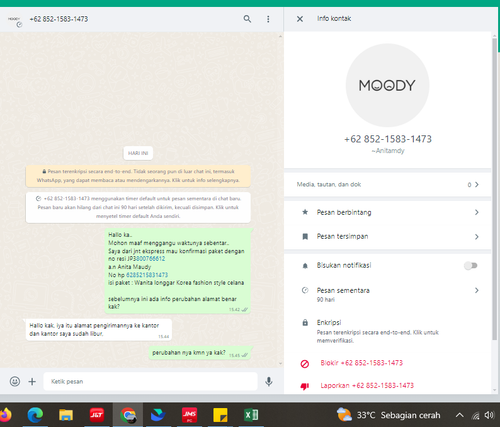Expand the media count chevron
Image resolution: width=500 pixels, height=427 pixels.
click(477, 185)
